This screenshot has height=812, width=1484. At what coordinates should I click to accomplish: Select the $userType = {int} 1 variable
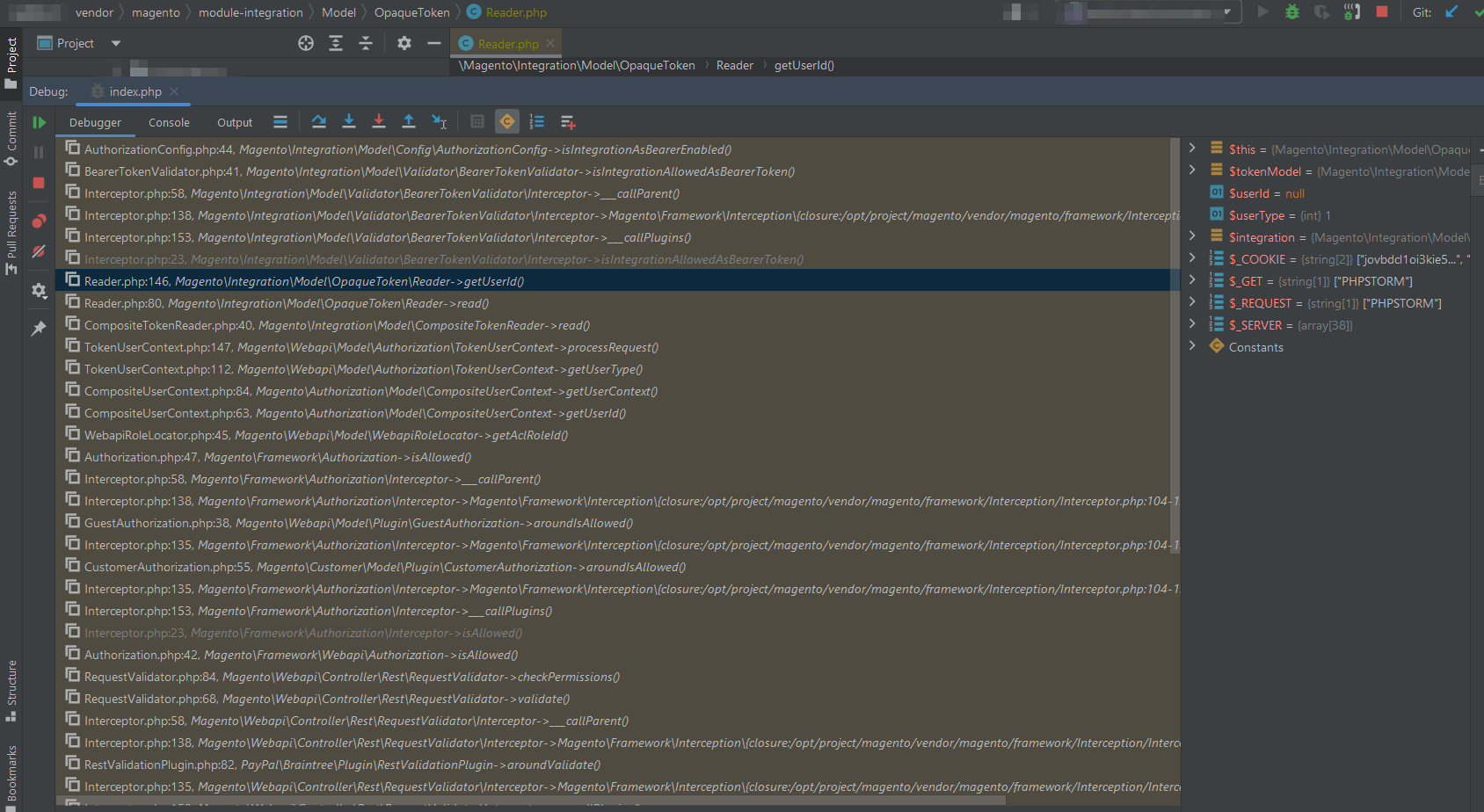click(x=1279, y=215)
